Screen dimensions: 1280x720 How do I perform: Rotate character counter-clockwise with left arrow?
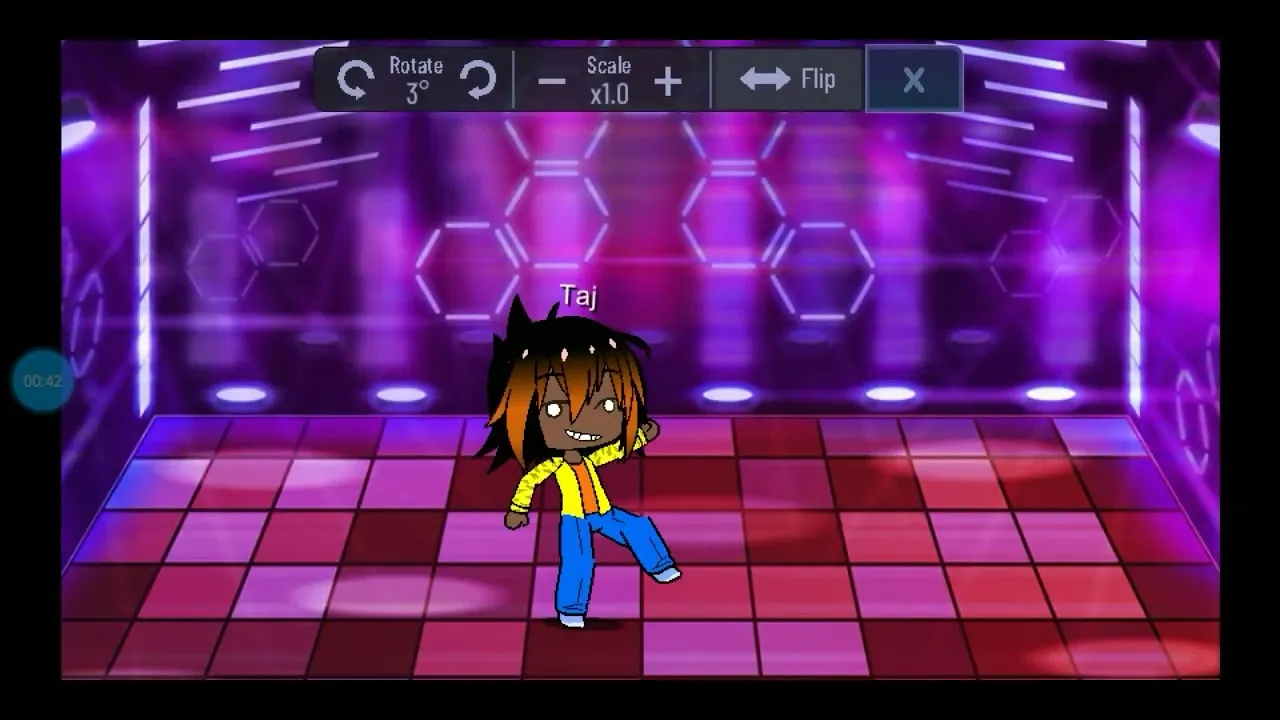tap(355, 80)
